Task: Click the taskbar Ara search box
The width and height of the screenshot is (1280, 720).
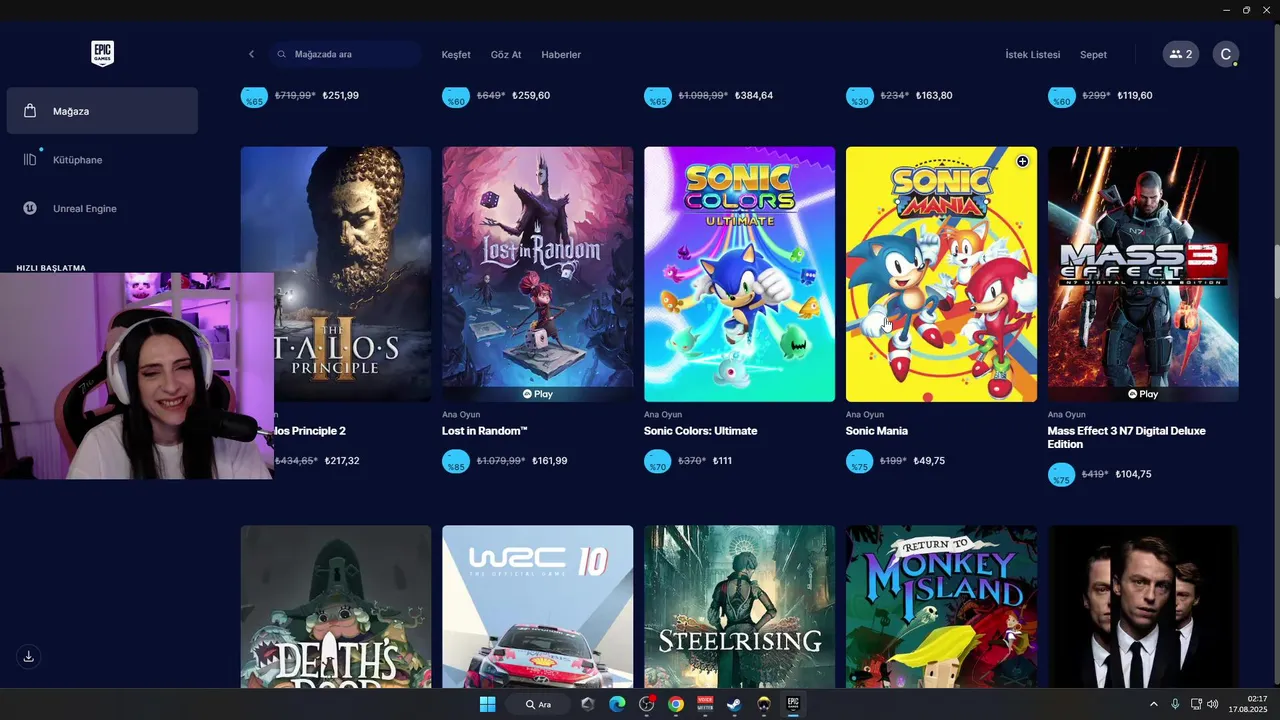Action: pyautogui.click(x=540, y=704)
